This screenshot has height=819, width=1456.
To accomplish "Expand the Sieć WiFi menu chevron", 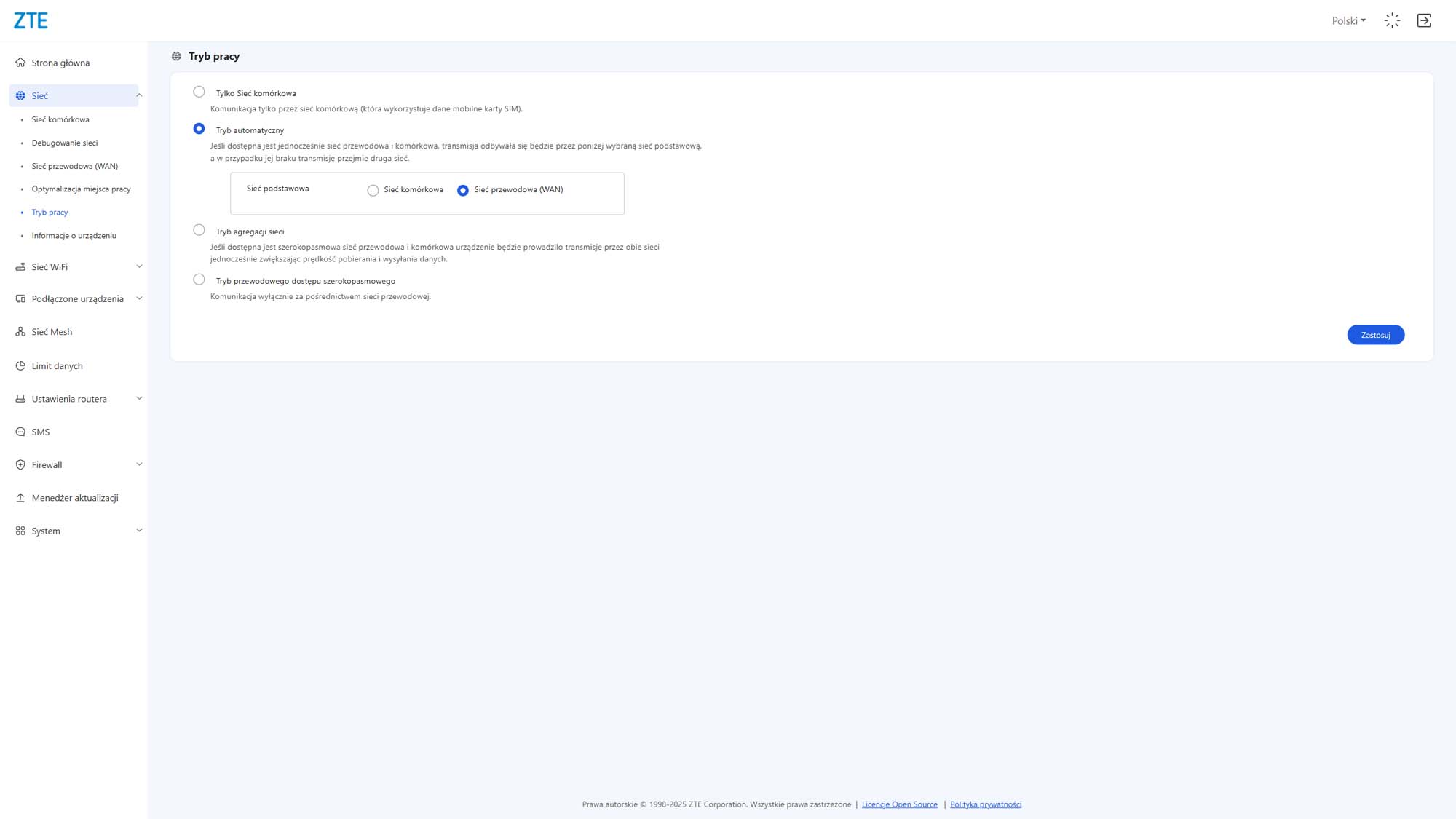I will tap(139, 266).
